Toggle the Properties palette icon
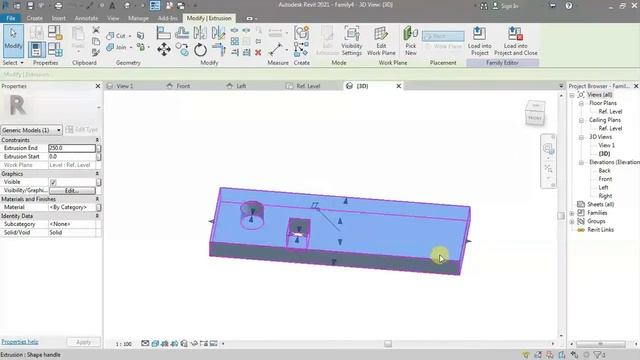Image resolution: width=640 pixels, height=360 pixels. (36, 50)
